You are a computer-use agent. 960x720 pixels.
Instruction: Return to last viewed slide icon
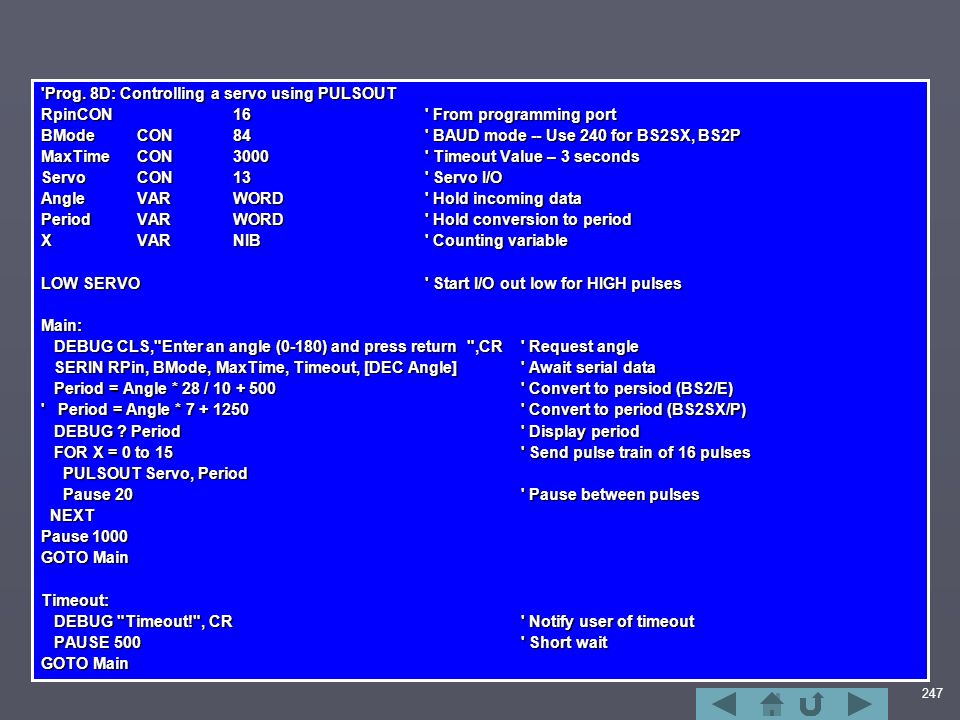pos(811,704)
